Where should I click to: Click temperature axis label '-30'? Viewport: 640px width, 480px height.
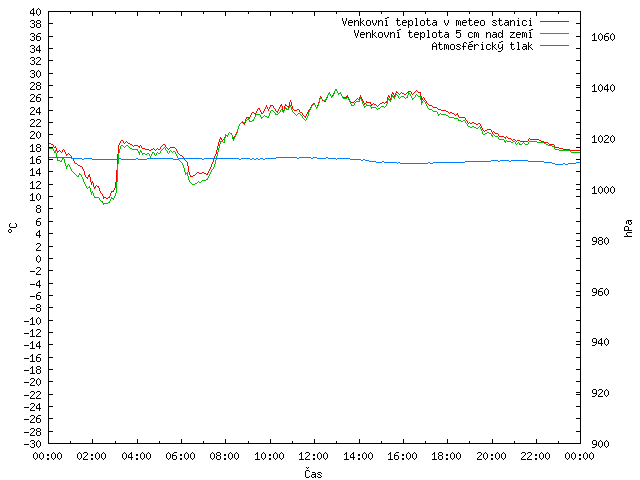(33, 444)
